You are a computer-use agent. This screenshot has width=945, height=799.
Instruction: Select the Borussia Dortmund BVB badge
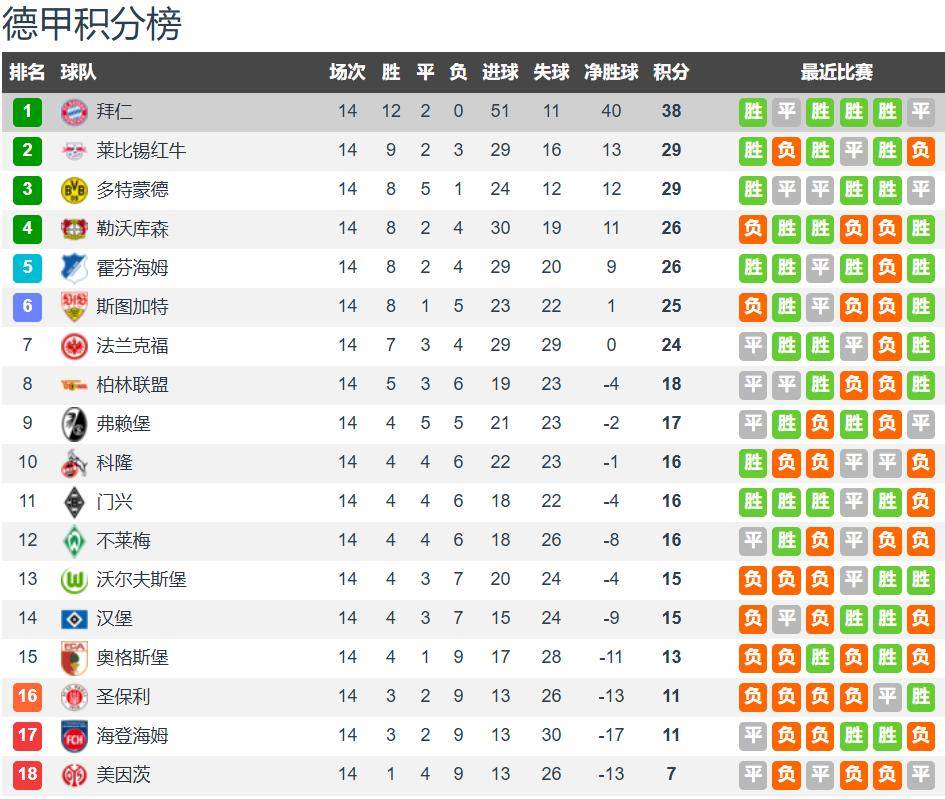(x=74, y=189)
